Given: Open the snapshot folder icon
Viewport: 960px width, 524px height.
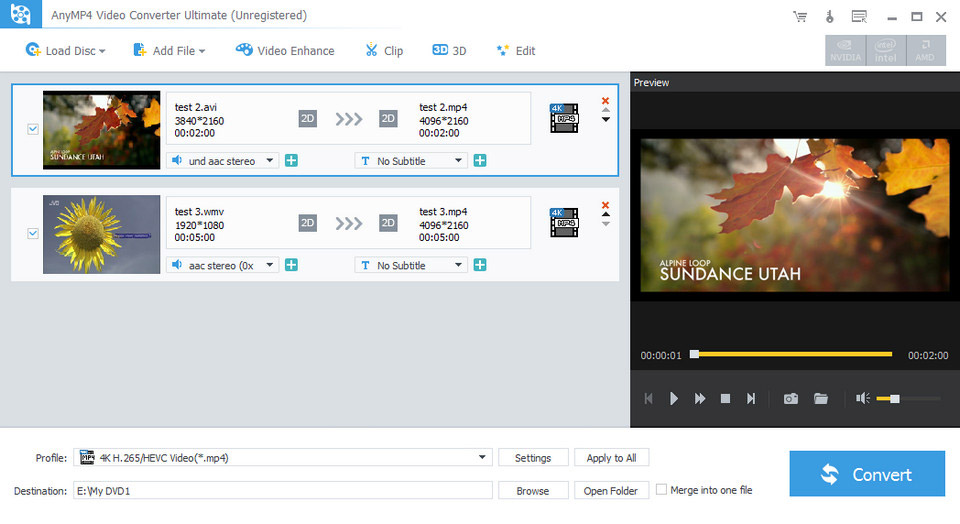Looking at the screenshot, I should click(821, 399).
